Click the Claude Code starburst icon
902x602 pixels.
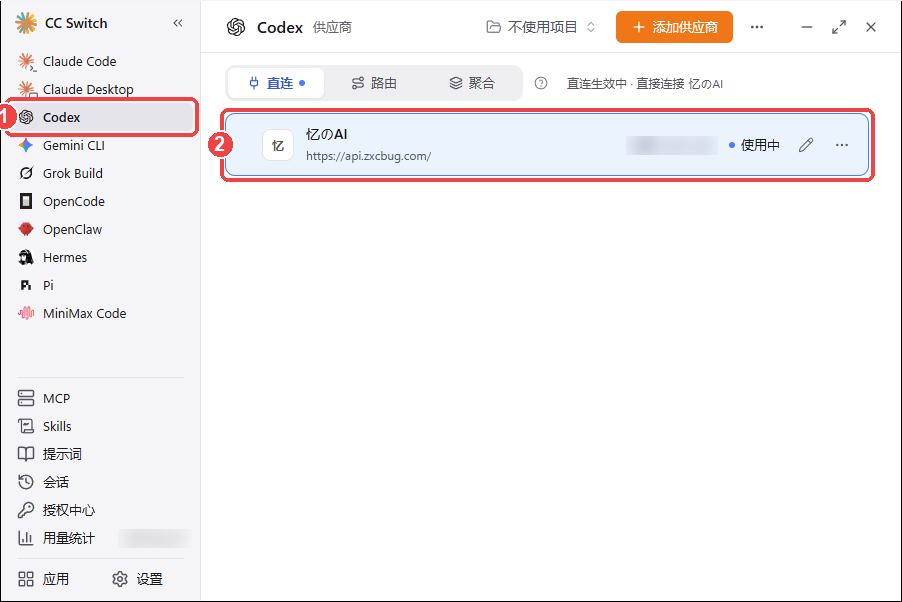tap(26, 61)
